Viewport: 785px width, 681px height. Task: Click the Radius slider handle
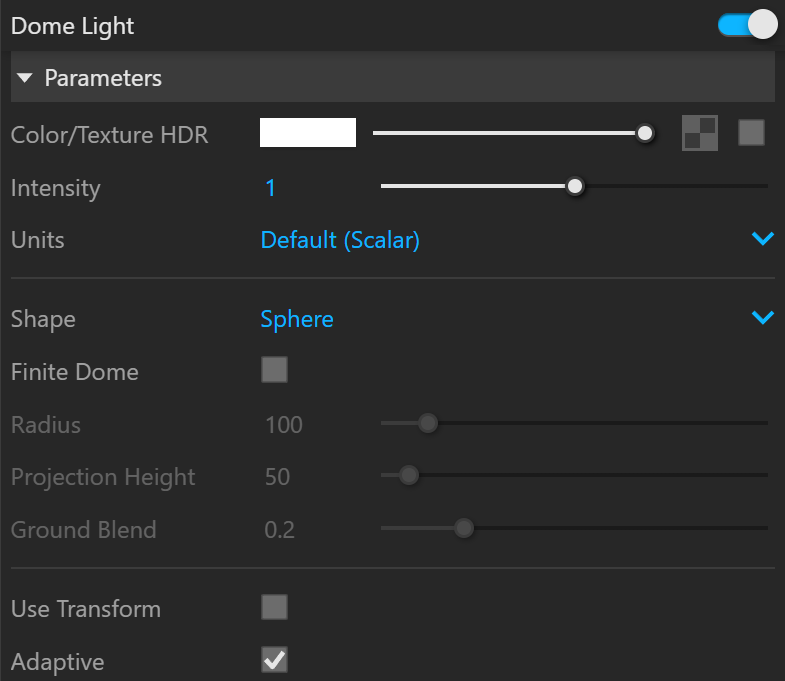[x=428, y=423]
